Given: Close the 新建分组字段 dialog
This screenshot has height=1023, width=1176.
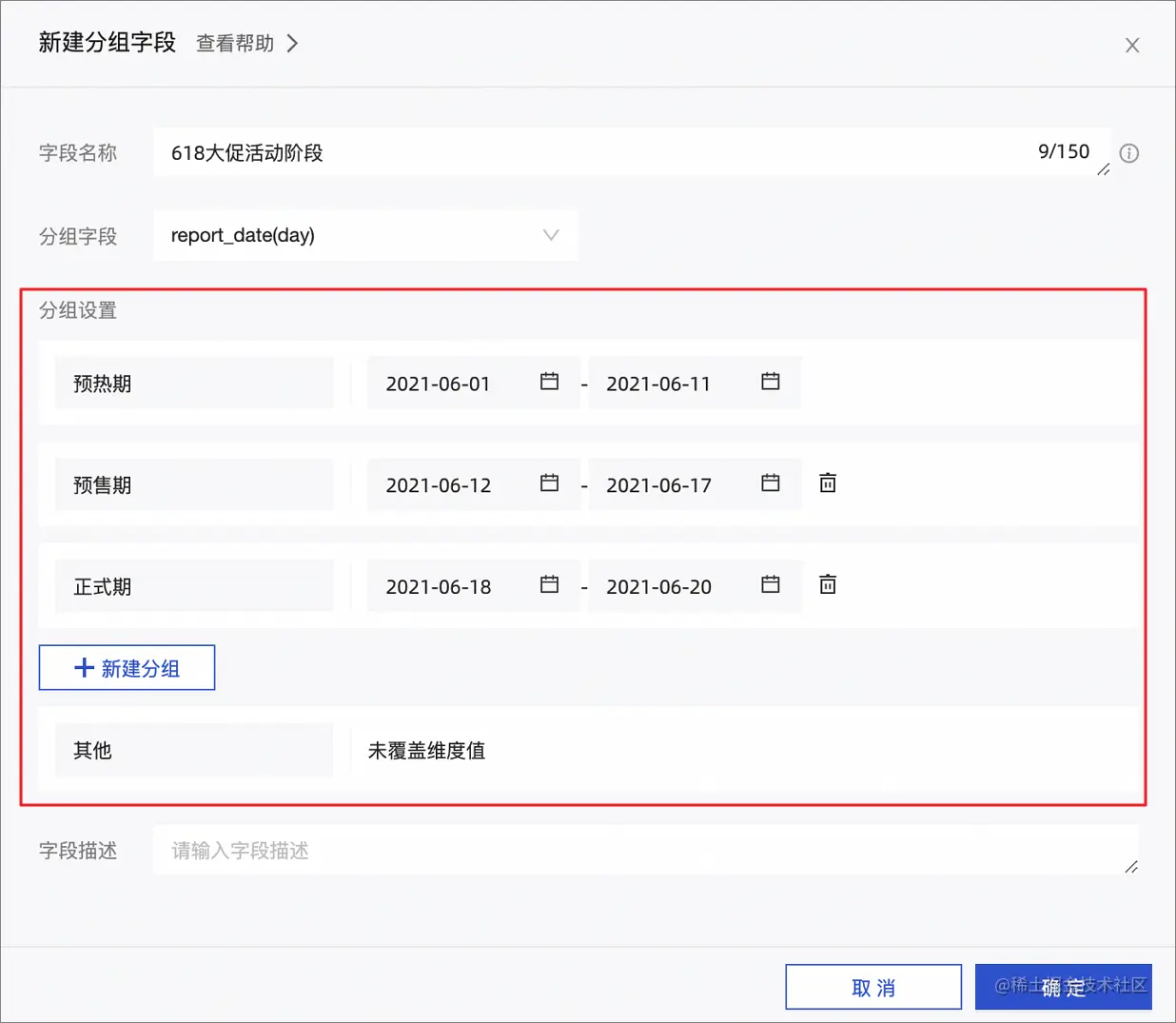Looking at the screenshot, I should 1132,45.
